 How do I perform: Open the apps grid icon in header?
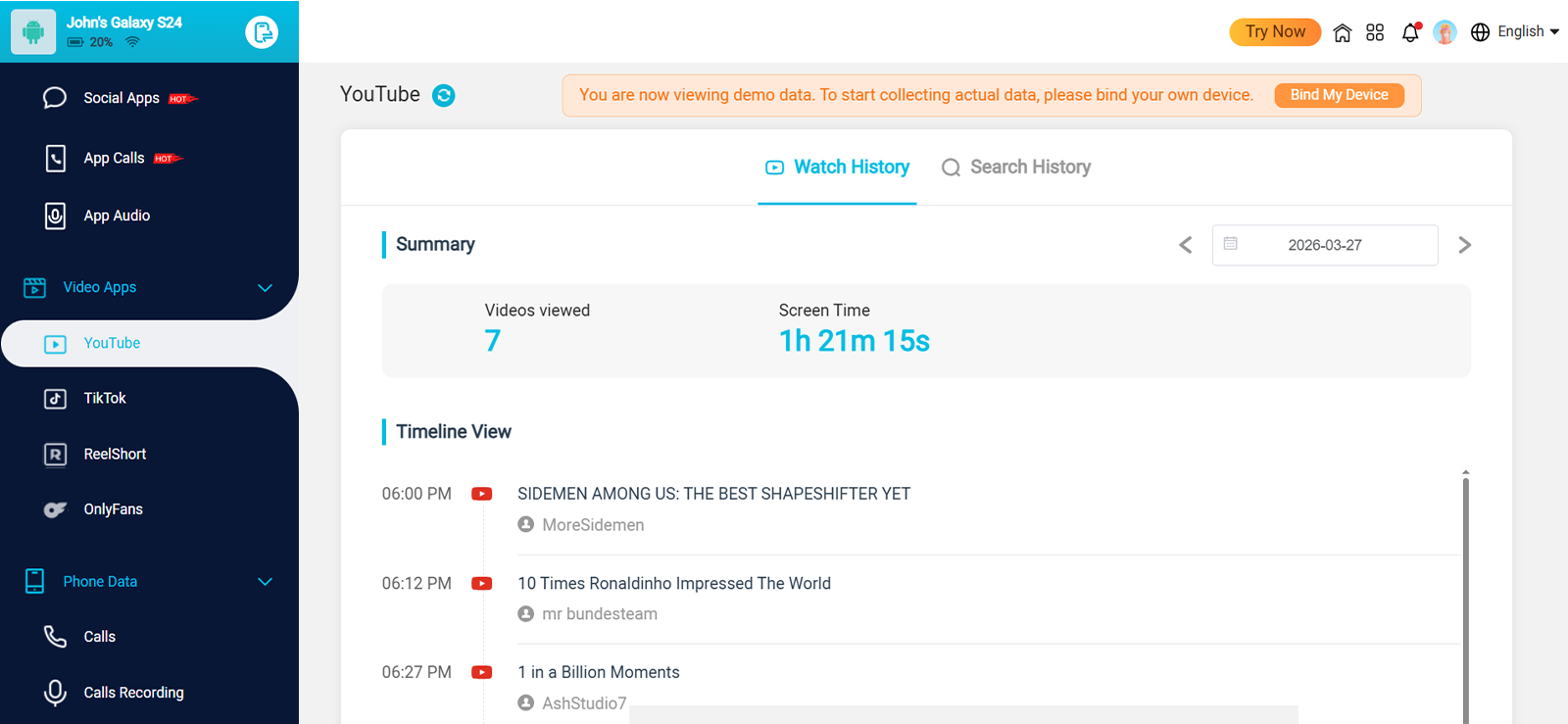[x=1375, y=32]
